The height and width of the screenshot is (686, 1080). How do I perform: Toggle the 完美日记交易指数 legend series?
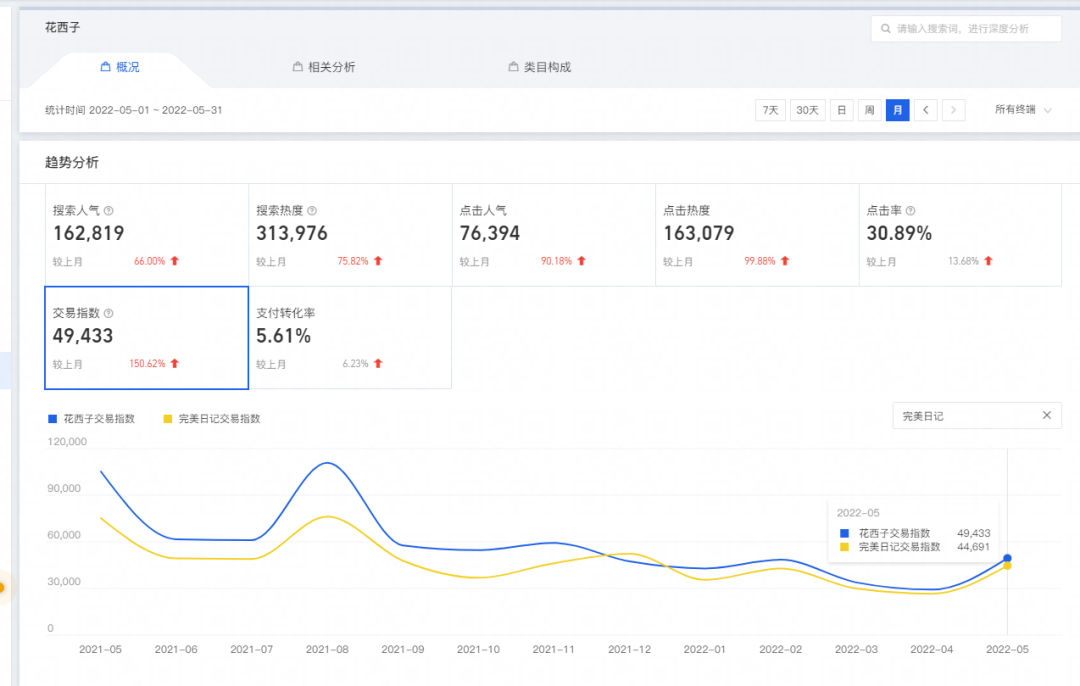[212, 419]
